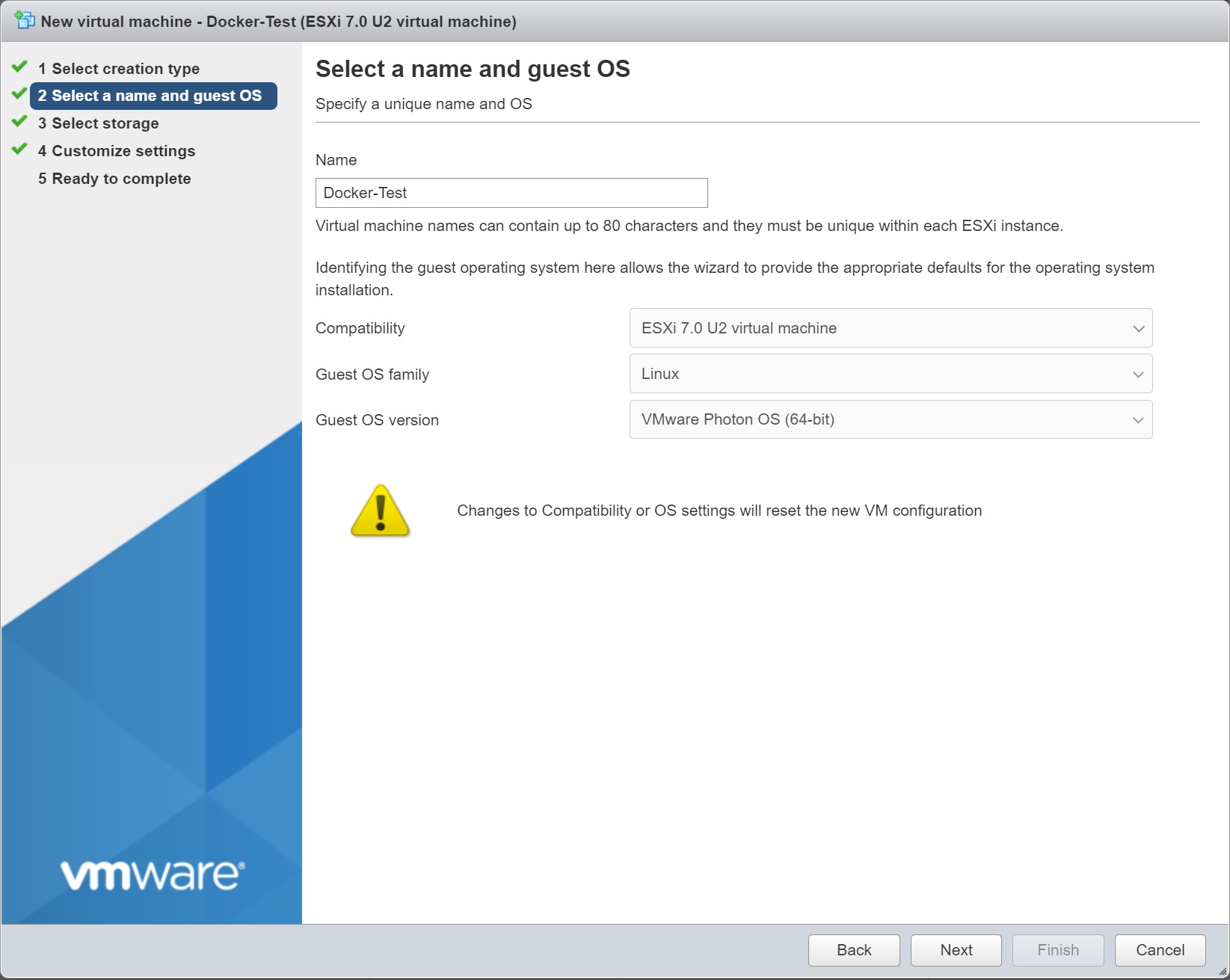Click the 'Select a name and guest OS' heading
This screenshot has width=1230, height=980.
click(x=473, y=69)
